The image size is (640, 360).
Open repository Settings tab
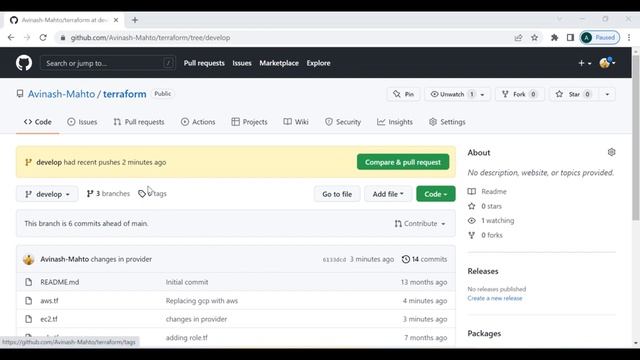point(447,122)
